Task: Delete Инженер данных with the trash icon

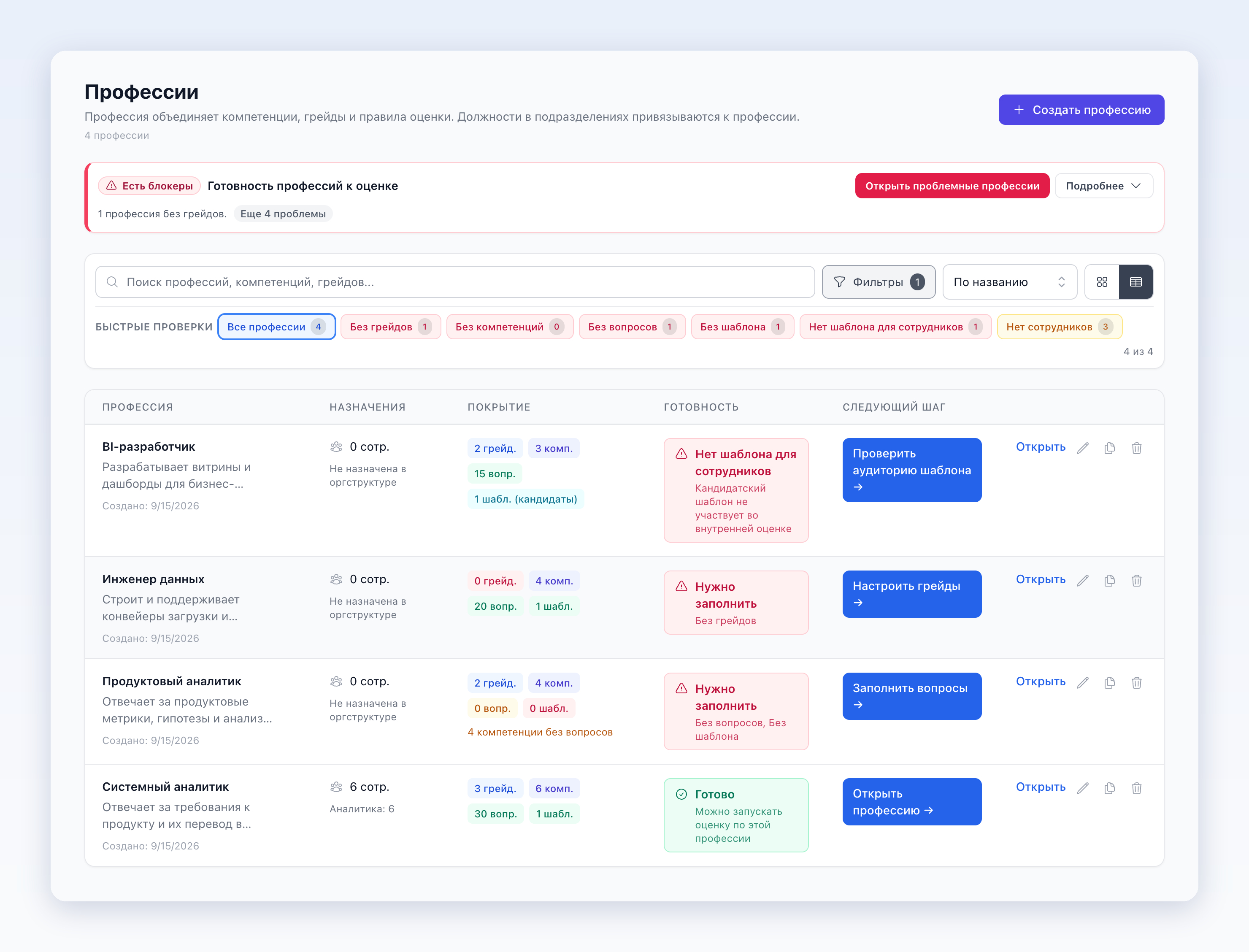Action: pyautogui.click(x=1136, y=580)
